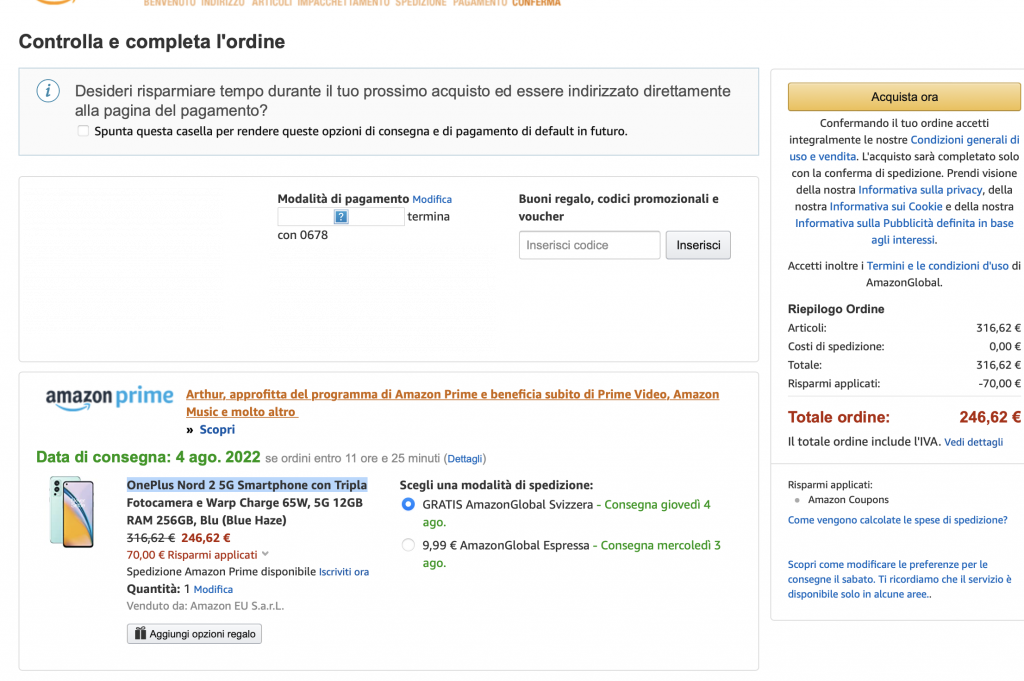This screenshot has width=1024, height=681.
Task: Click the question mark card image placeholder
Action: click(x=341, y=217)
